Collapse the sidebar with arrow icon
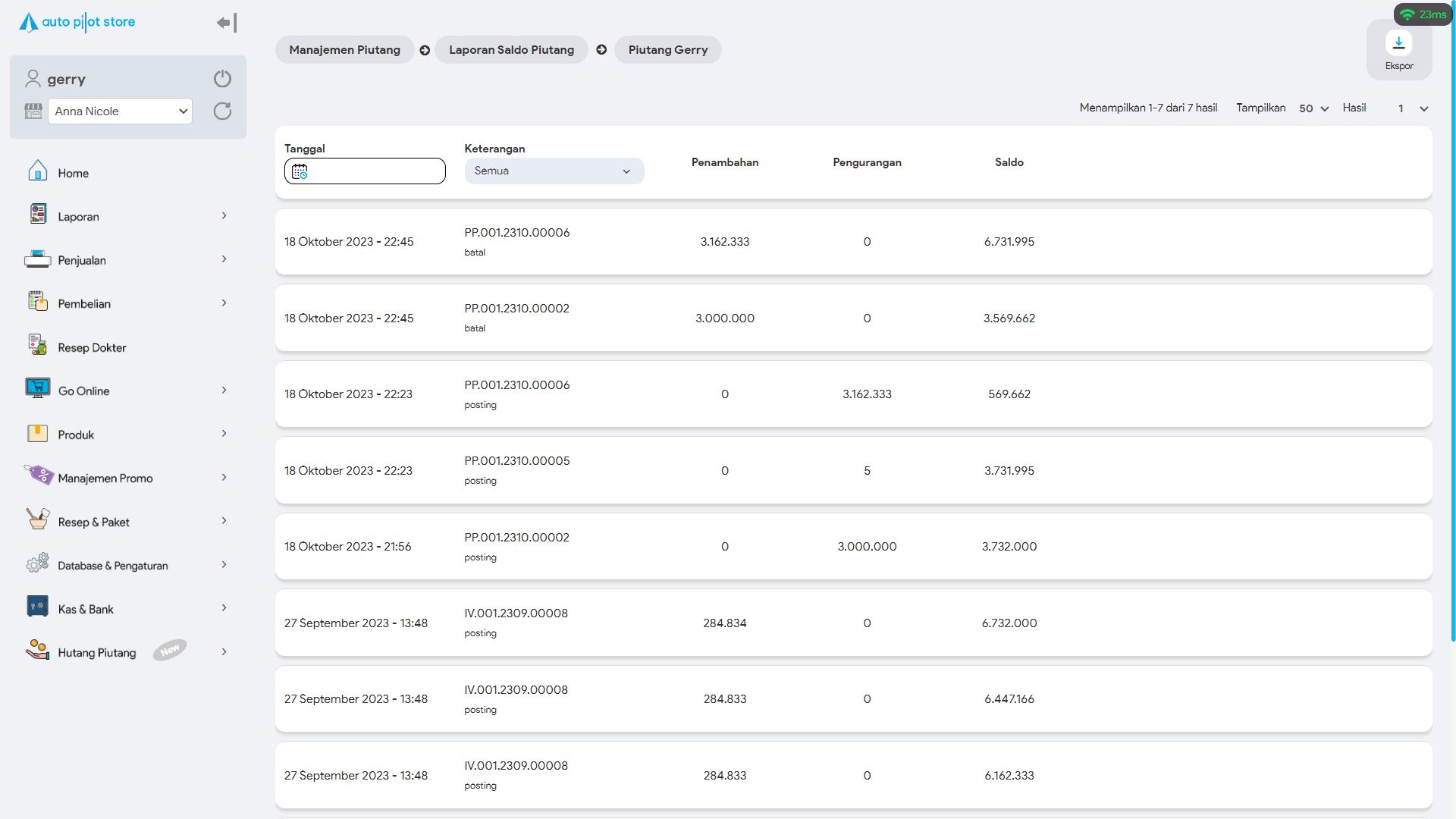This screenshot has height=819, width=1456. (226, 23)
